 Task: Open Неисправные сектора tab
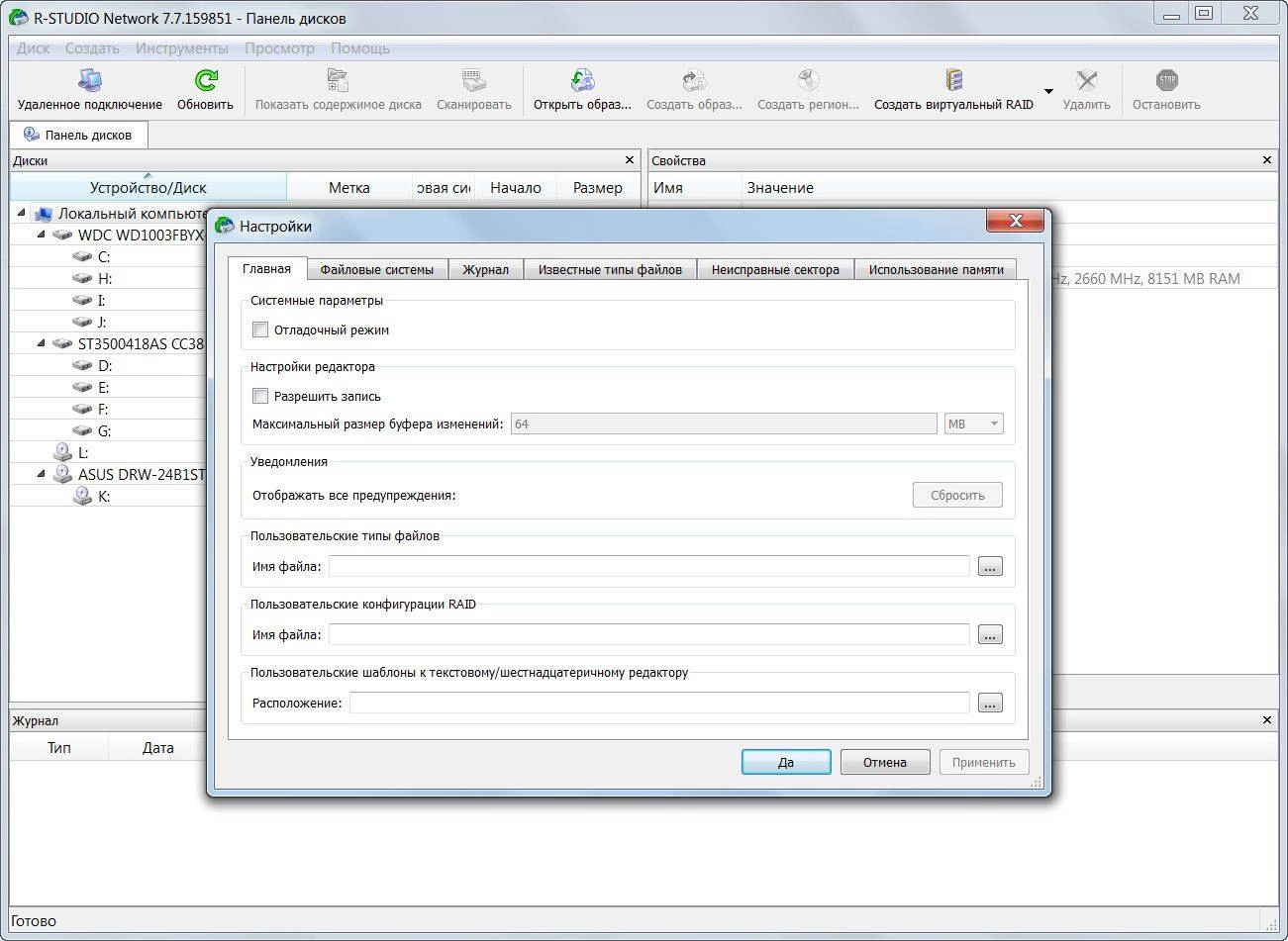tap(775, 269)
